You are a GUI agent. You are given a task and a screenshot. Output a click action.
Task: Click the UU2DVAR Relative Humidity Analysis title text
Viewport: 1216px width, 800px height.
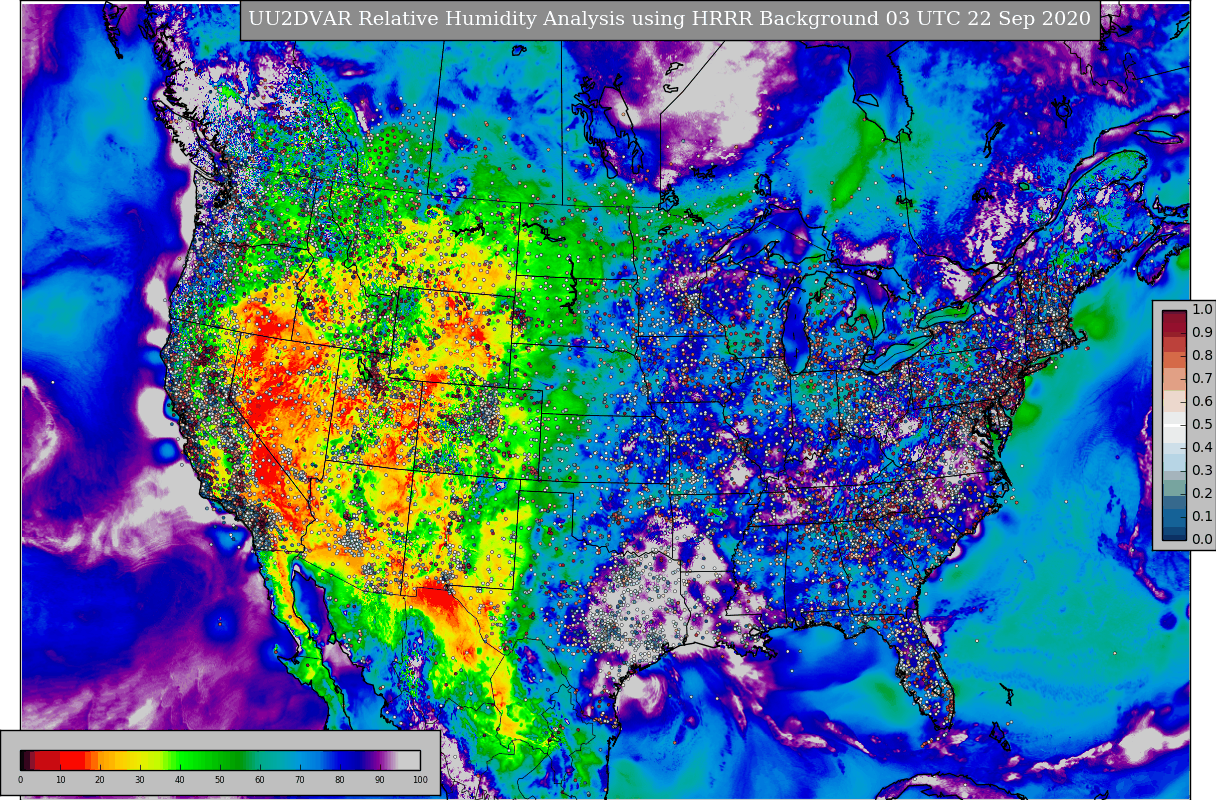point(669,19)
